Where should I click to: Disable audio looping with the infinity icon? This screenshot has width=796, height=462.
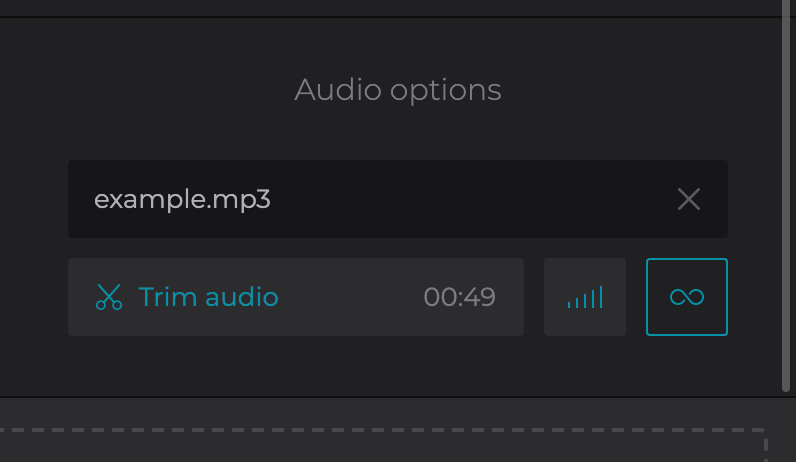click(687, 297)
